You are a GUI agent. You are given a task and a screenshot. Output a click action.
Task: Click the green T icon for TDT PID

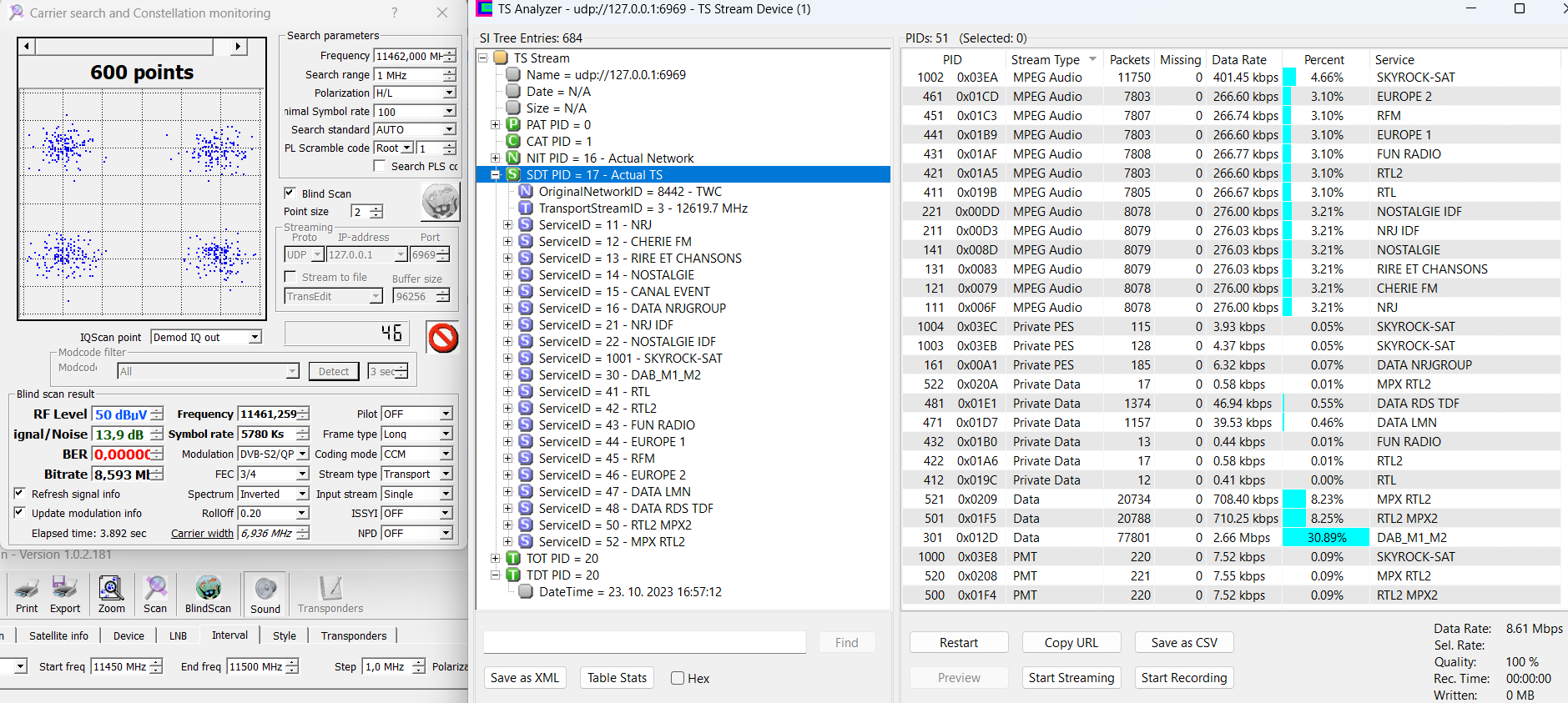pyautogui.click(x=513, y=575)
